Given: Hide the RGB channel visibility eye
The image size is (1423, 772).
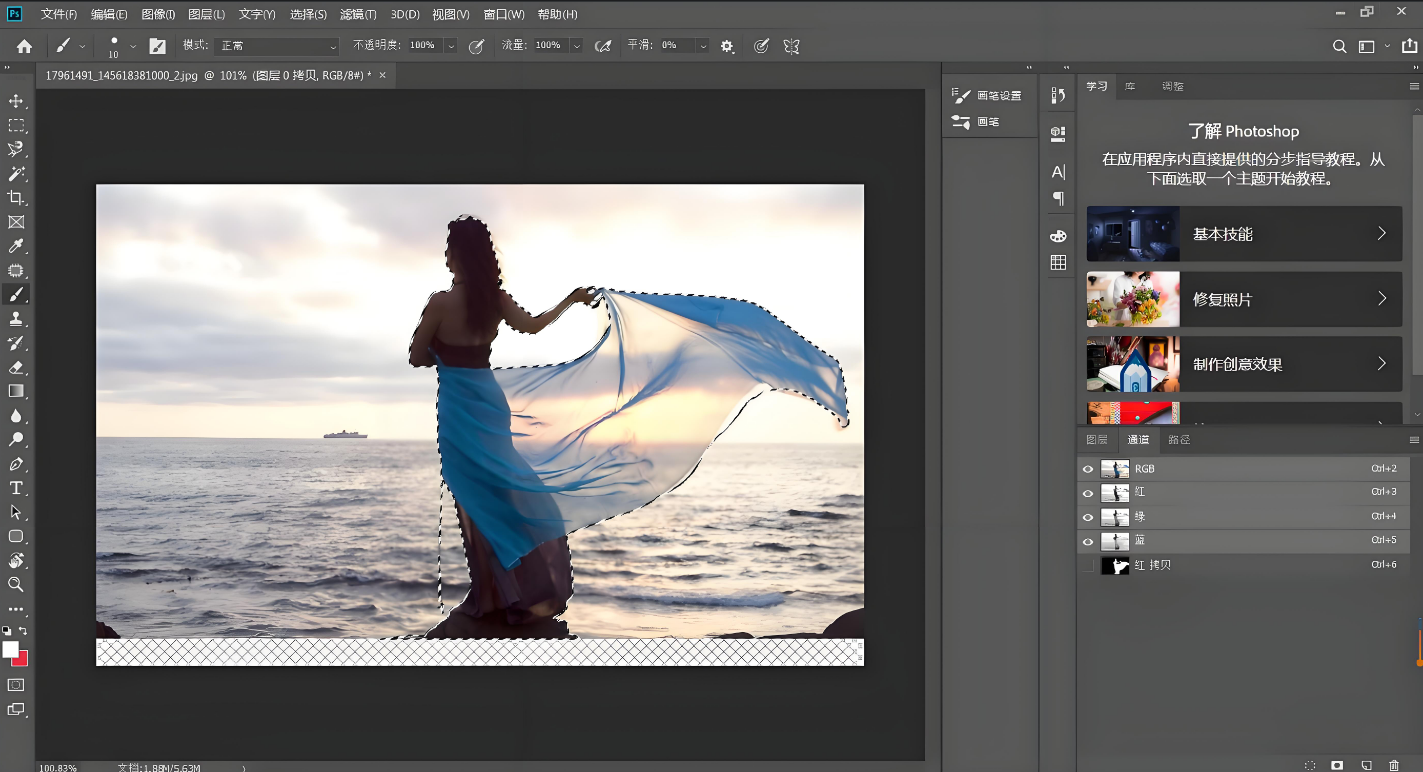Looking at the screenshot, I should [1088, 469].
